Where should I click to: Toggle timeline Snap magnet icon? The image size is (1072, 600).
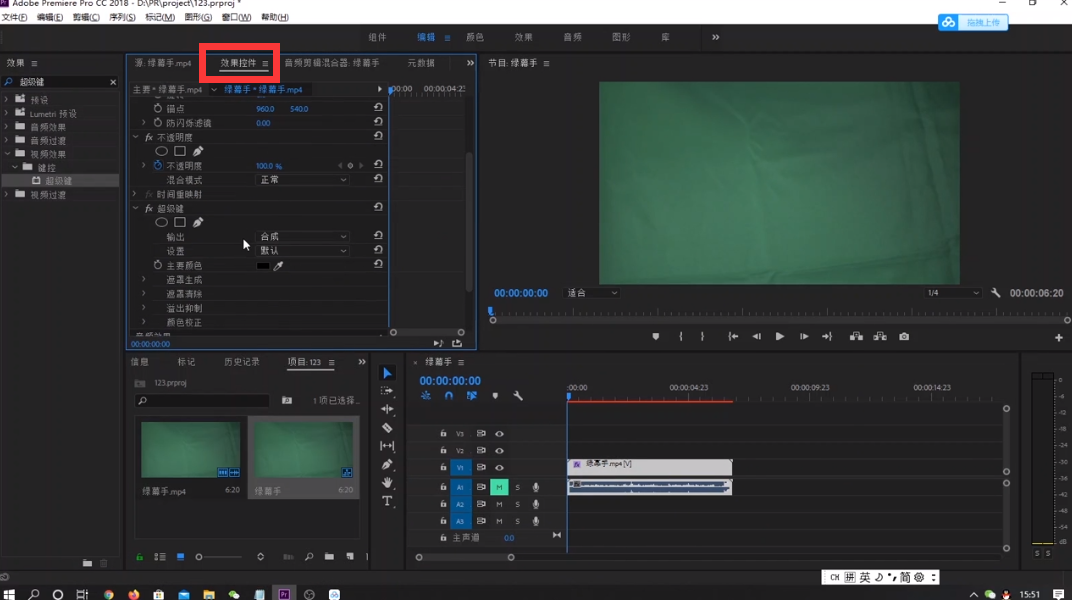point(448,396)
